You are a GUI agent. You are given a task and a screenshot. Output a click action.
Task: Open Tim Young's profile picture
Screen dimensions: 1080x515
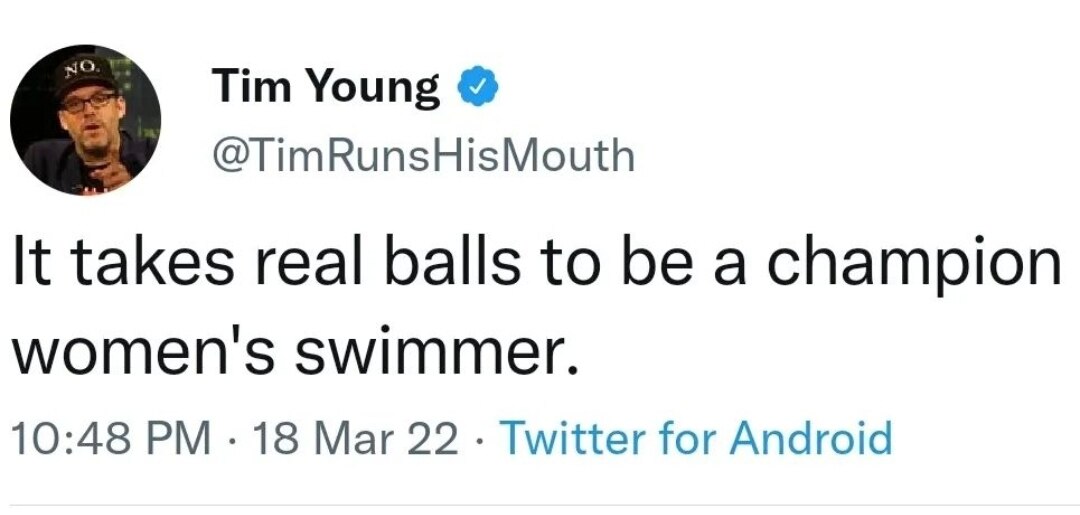point(86,120)
